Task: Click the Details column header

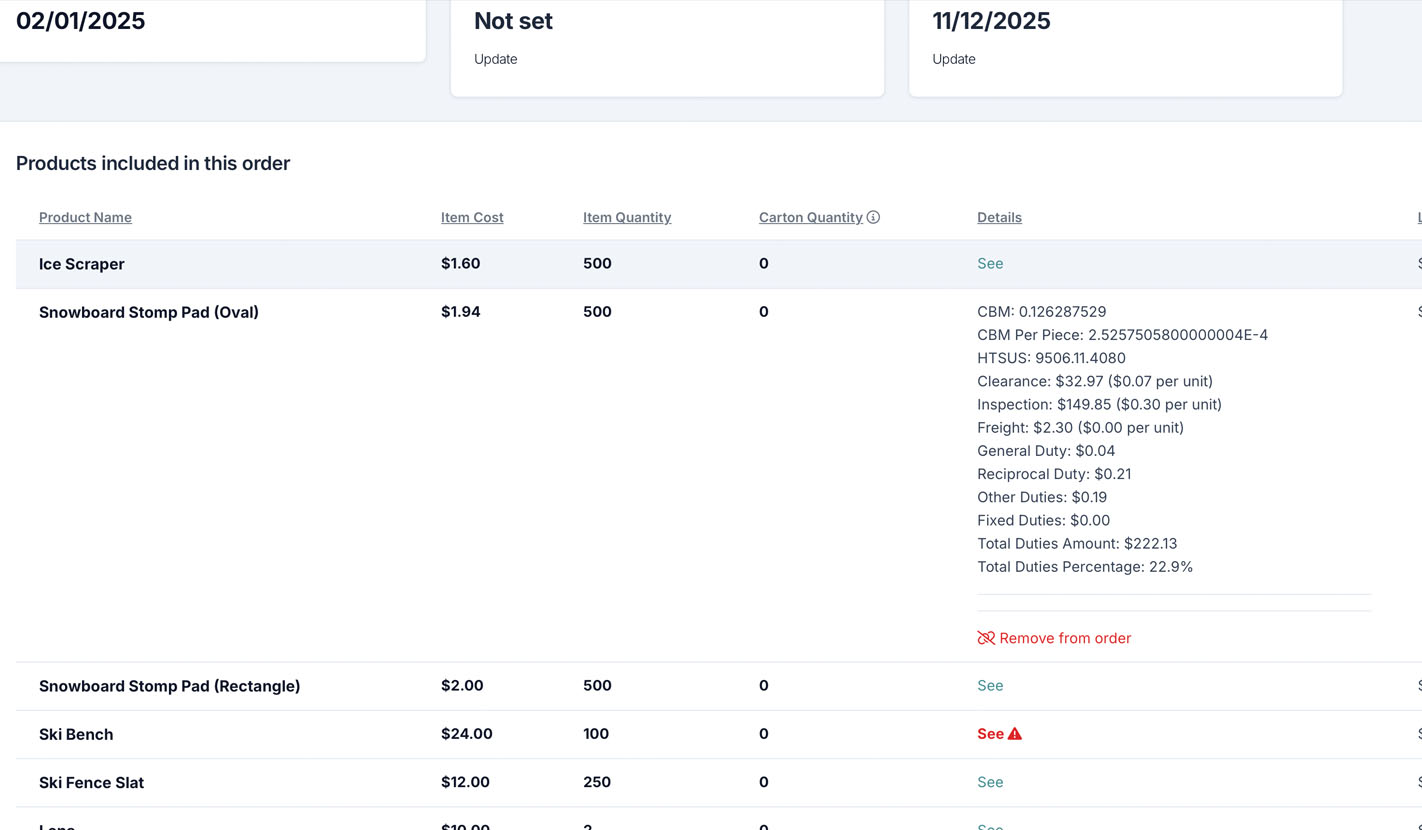Action: (999, 217)
